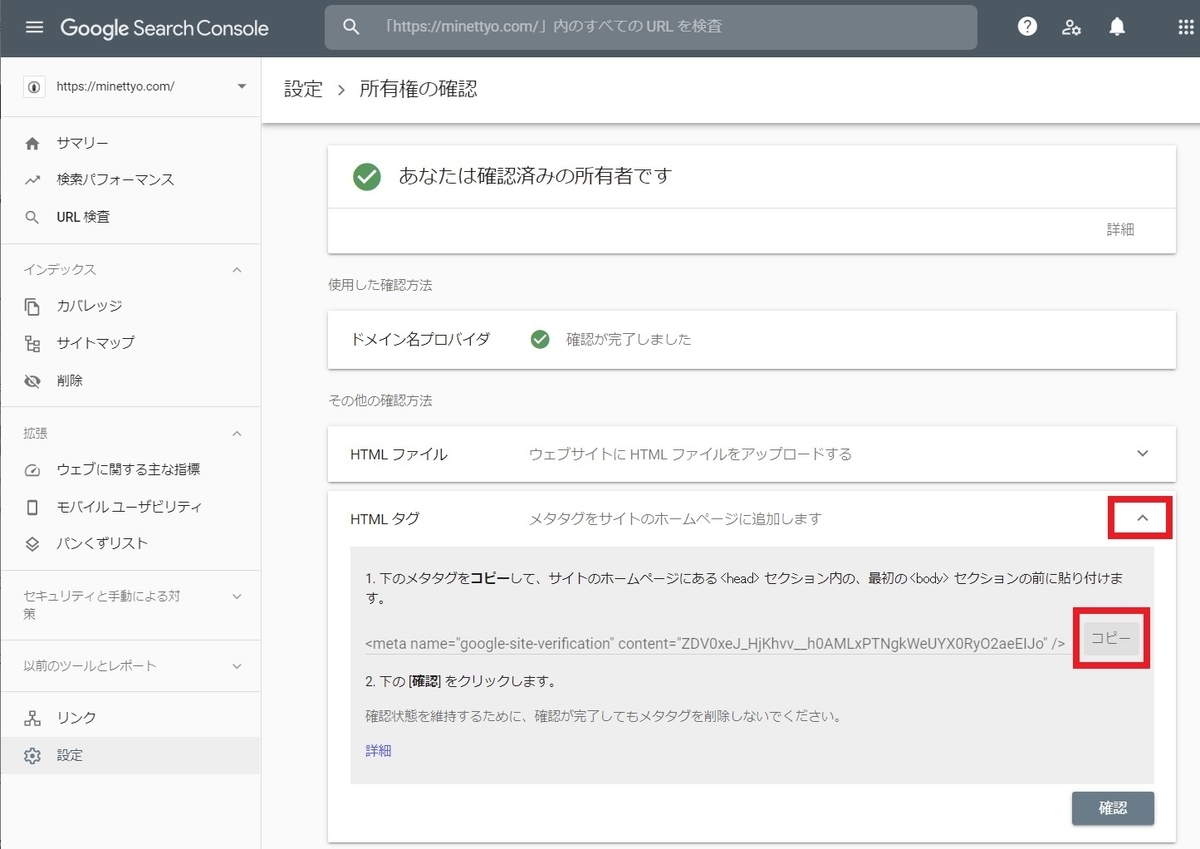The image size is (1200, 849).
Task: Open the Google apps grid
Action: (1186, 27)
